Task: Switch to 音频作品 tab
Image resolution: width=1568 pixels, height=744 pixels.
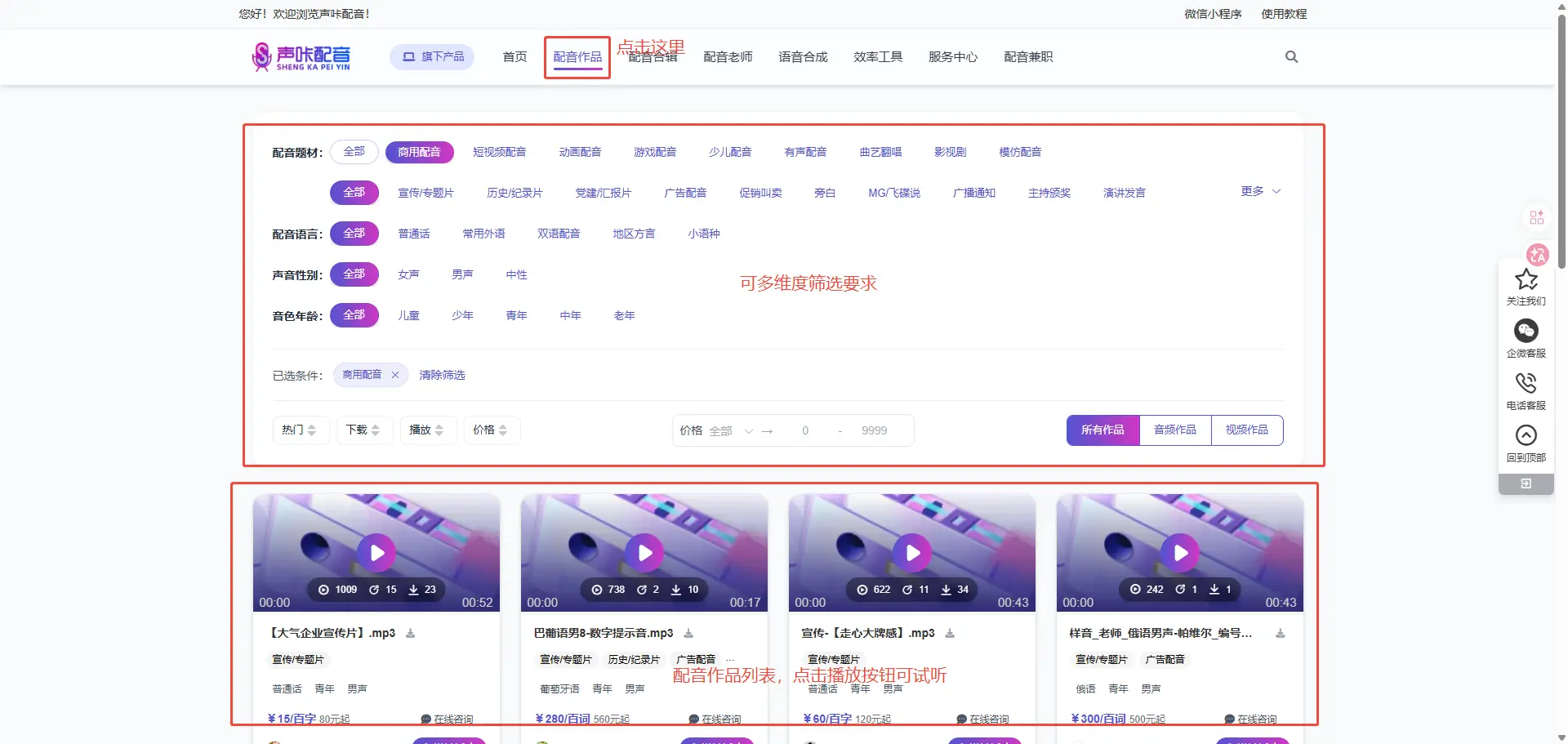Action: (x=1174, y=430)
